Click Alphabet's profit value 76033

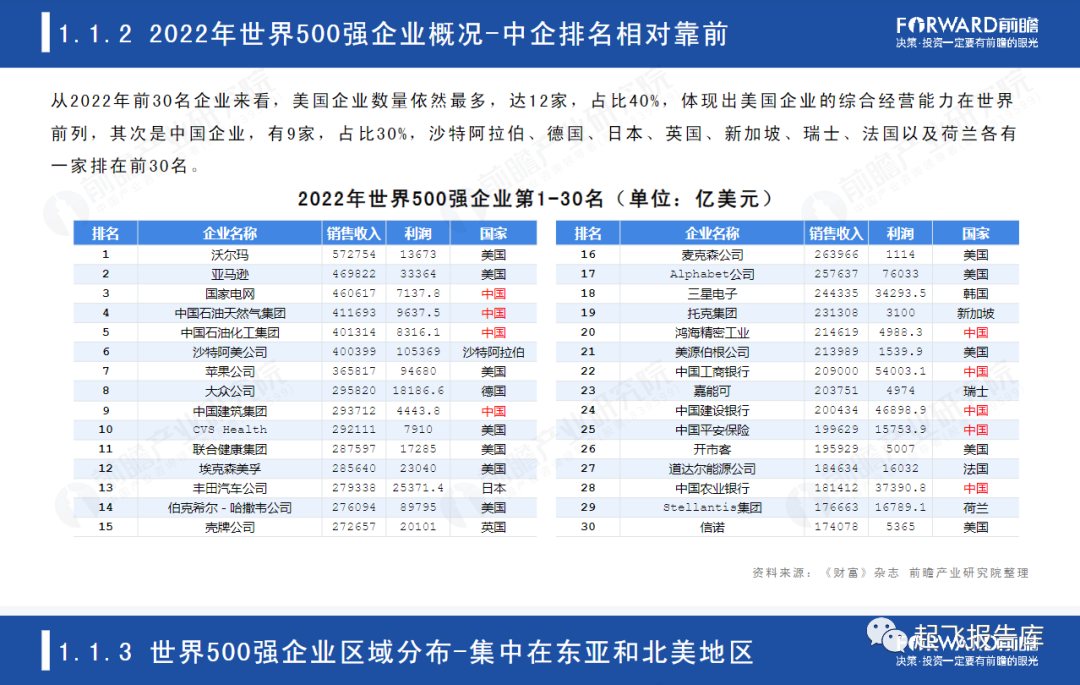[900, 274]
